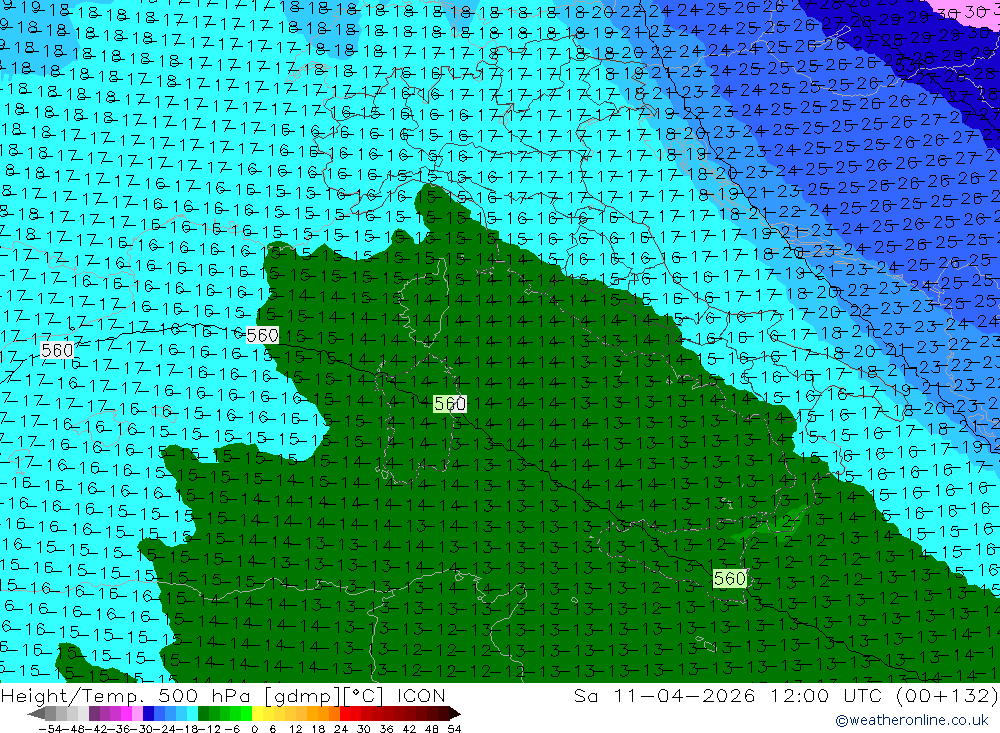The width and height of the screenshot is (1000, 733).
Task: Click the Sa 11-04-2026 date text
Action: coord(665,695)
